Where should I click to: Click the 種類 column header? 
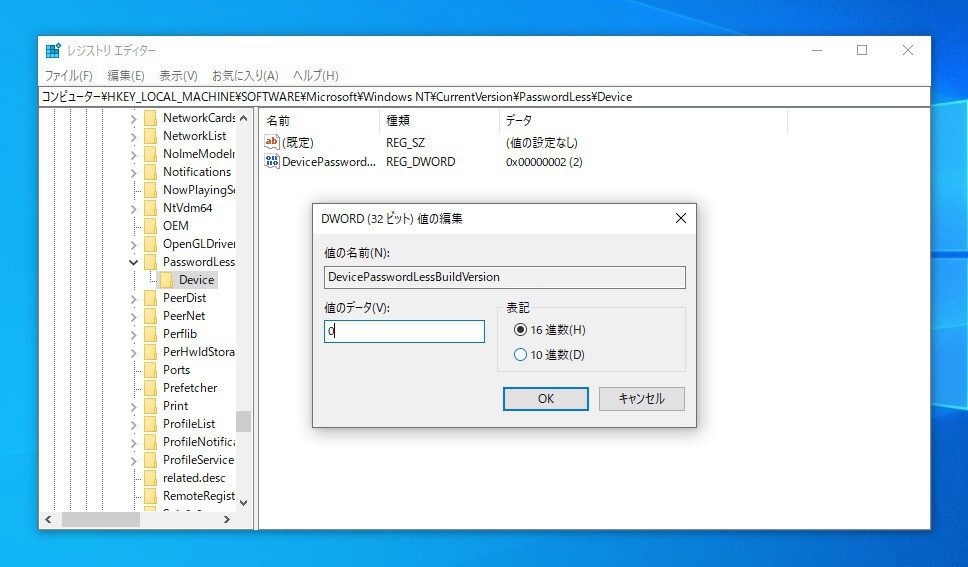tap(439, 120)
